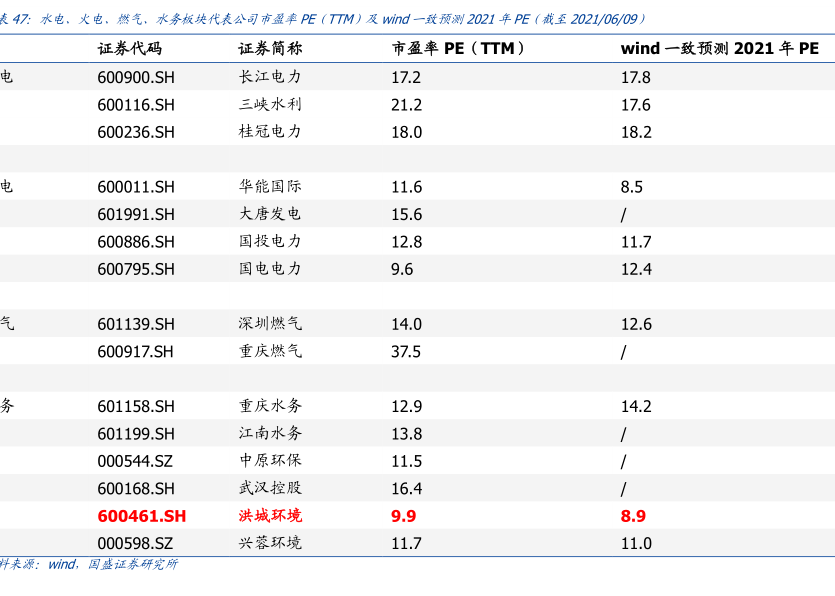Select stock code 600011.SH
Viewport: 835px width, 596px height.
(136, 187)
